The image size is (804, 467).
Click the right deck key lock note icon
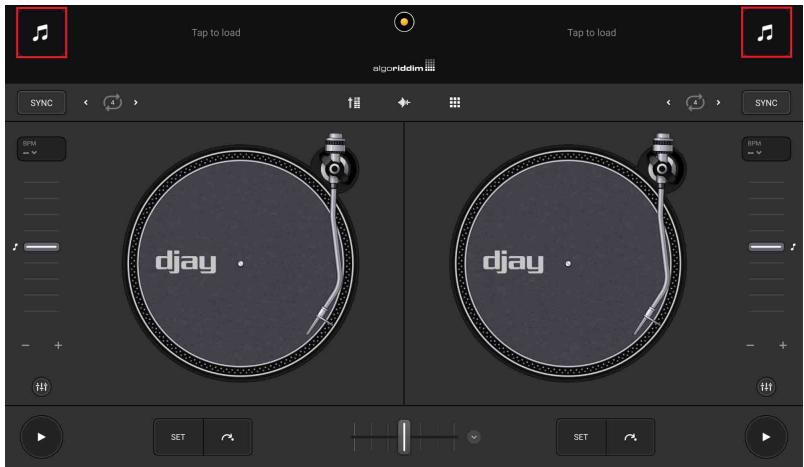click(793, 247)
